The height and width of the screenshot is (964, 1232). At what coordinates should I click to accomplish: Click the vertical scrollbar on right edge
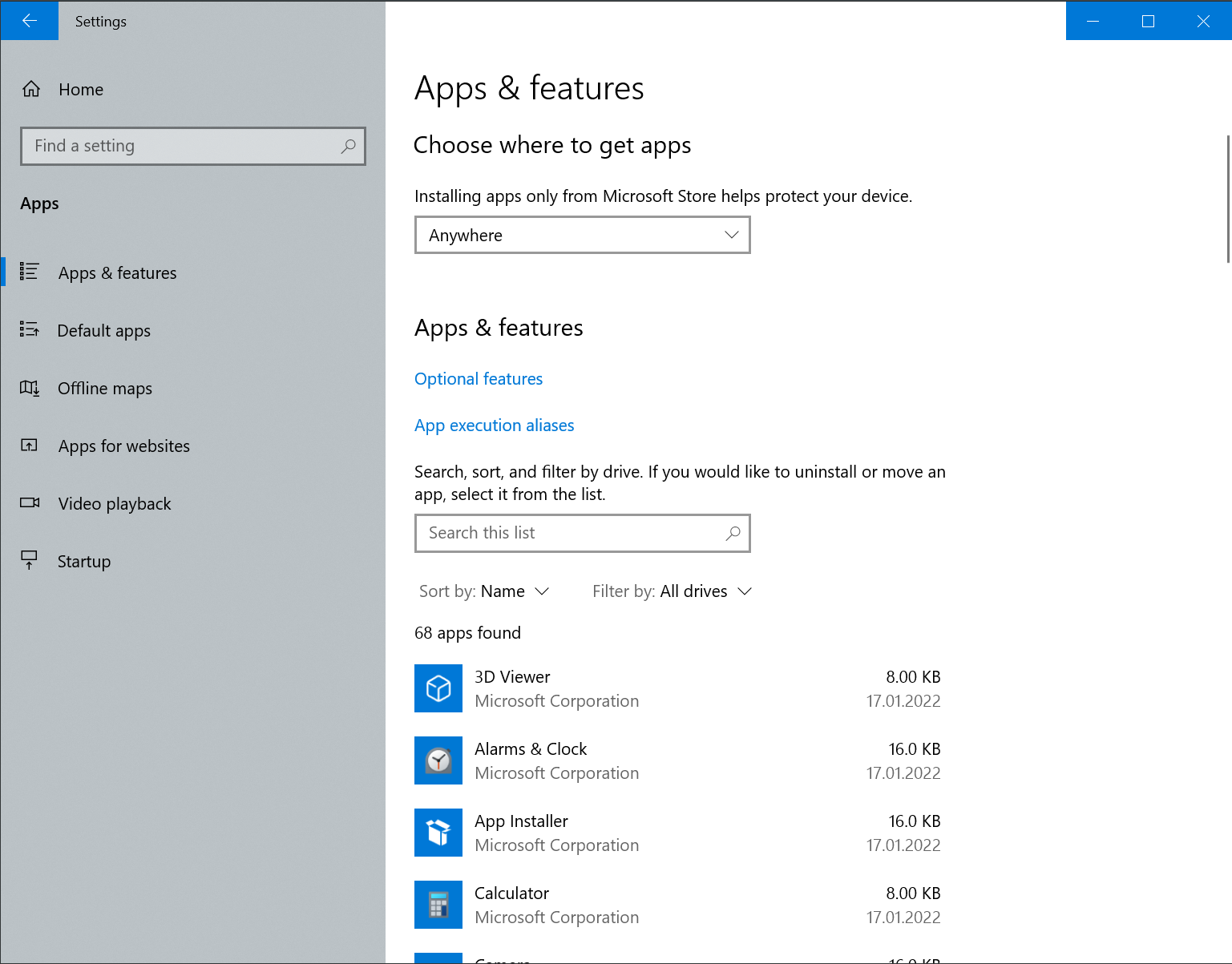pos(1227,199)
